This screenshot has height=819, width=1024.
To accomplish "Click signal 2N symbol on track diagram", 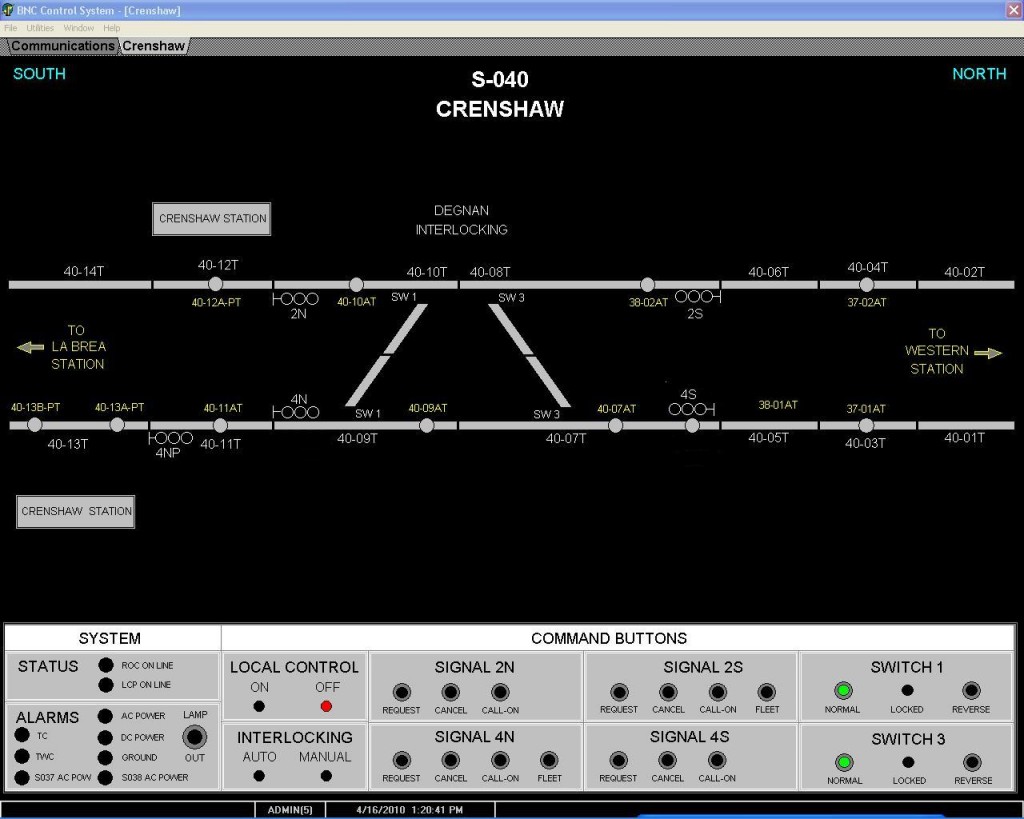I will [297, 299].
